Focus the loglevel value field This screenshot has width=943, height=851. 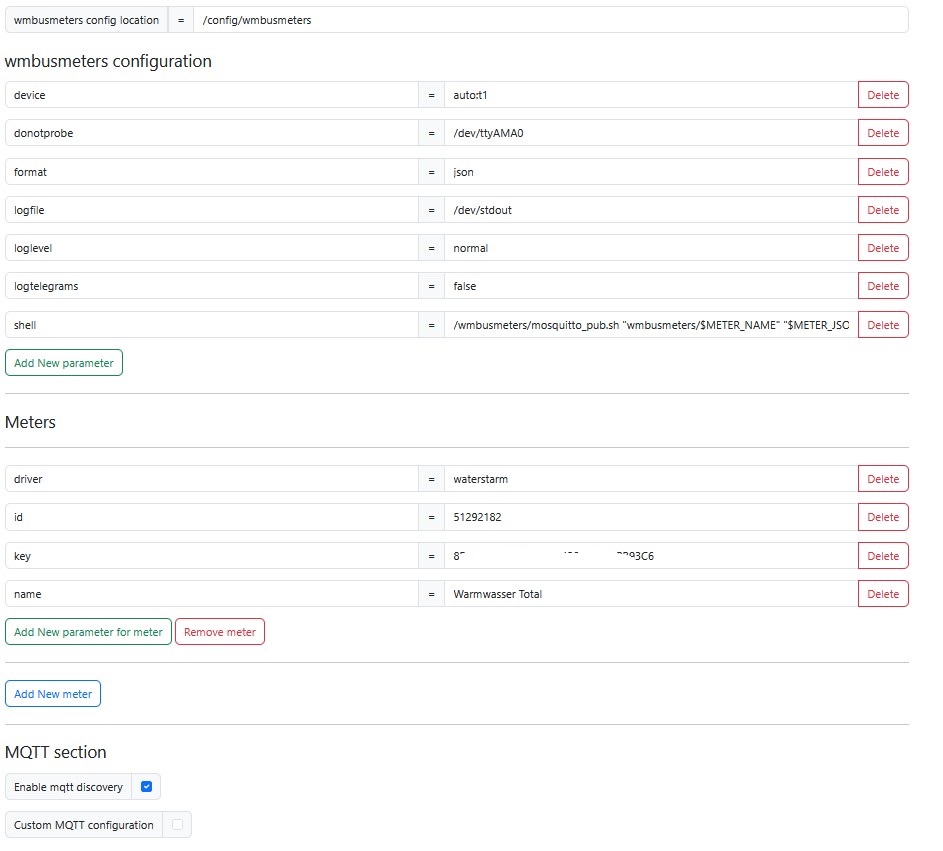point(650,248)
